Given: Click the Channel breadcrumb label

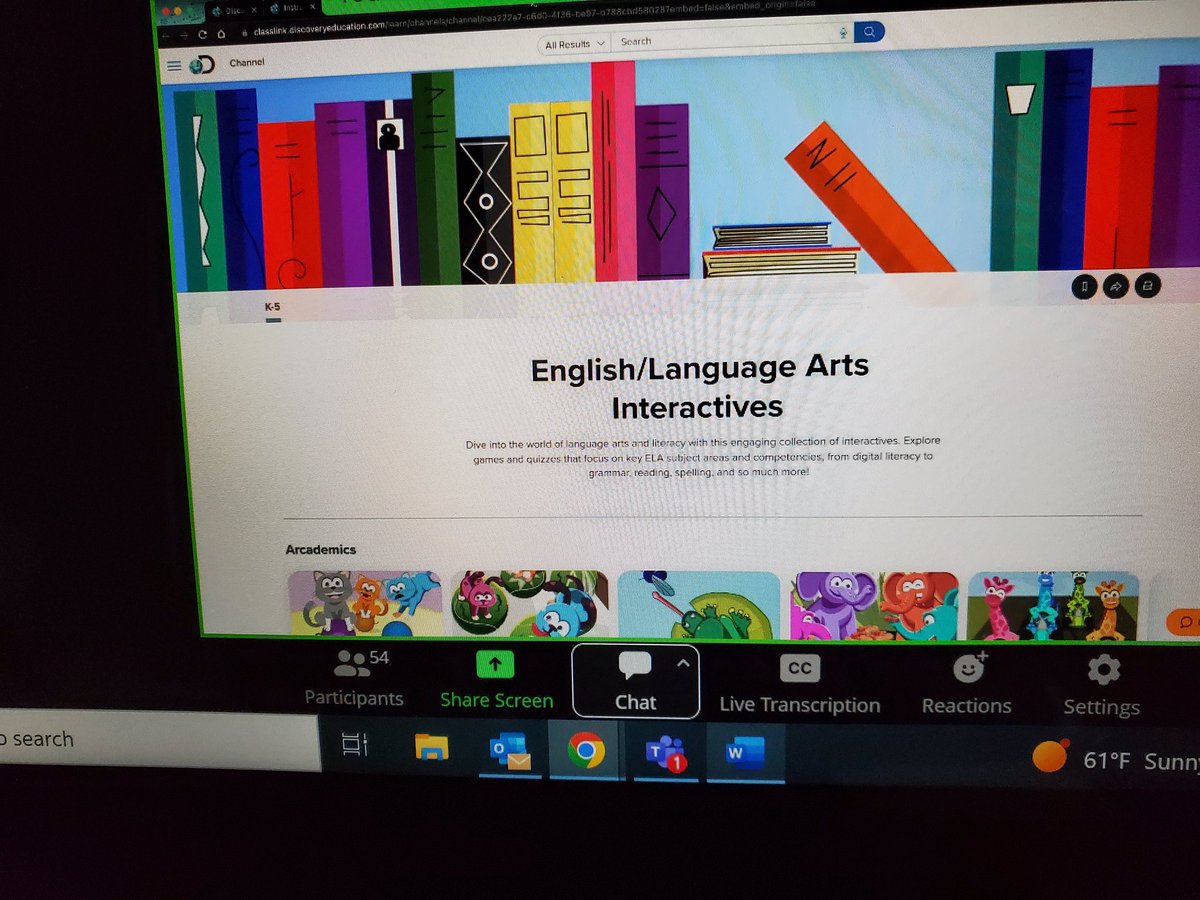Looking at the screenshot, I should pyautogui.click(x=247, y=63).
